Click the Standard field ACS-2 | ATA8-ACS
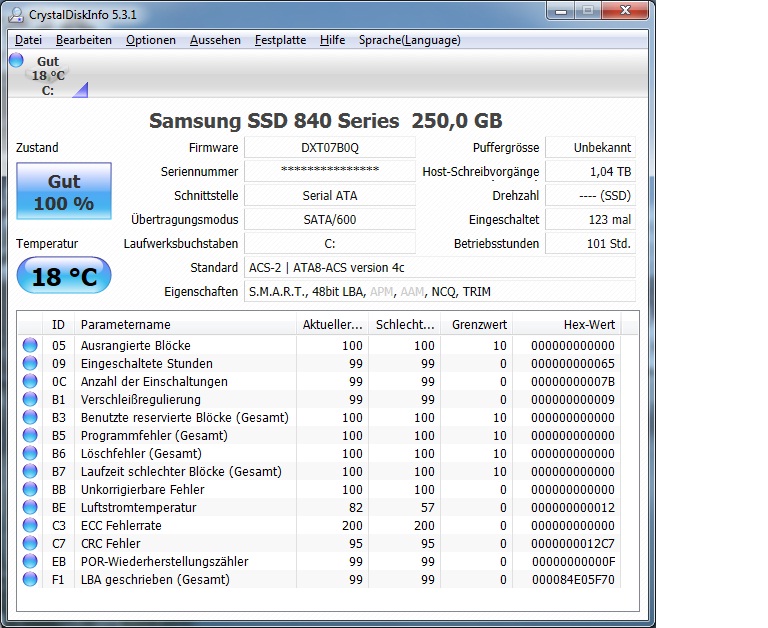The height and width of the screenshot is (628, 768). point(440,267)
